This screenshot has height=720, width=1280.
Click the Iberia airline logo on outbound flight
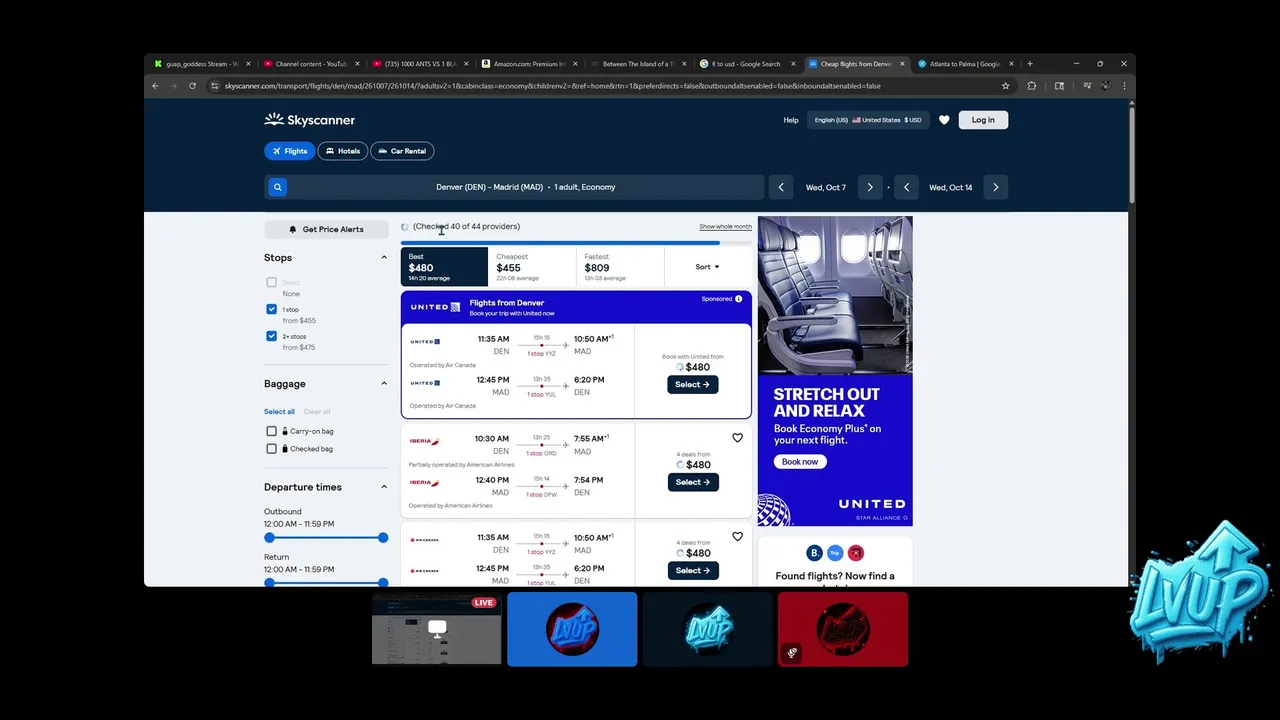(x=424, y=441)
